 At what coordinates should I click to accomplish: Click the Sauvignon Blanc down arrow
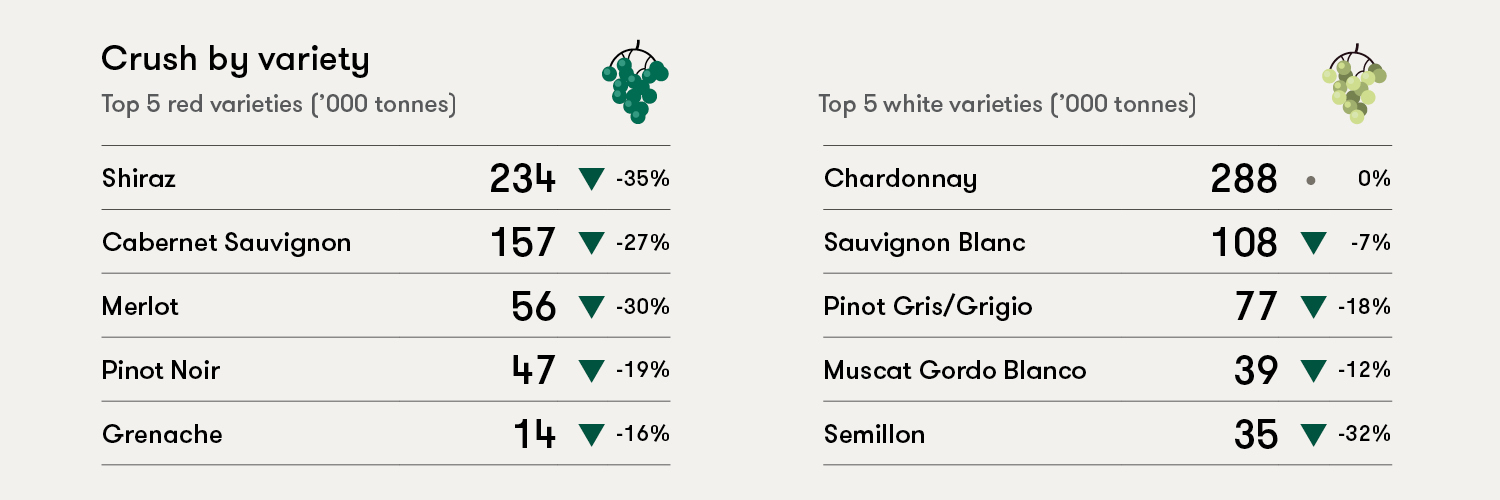click(1313, 243)
